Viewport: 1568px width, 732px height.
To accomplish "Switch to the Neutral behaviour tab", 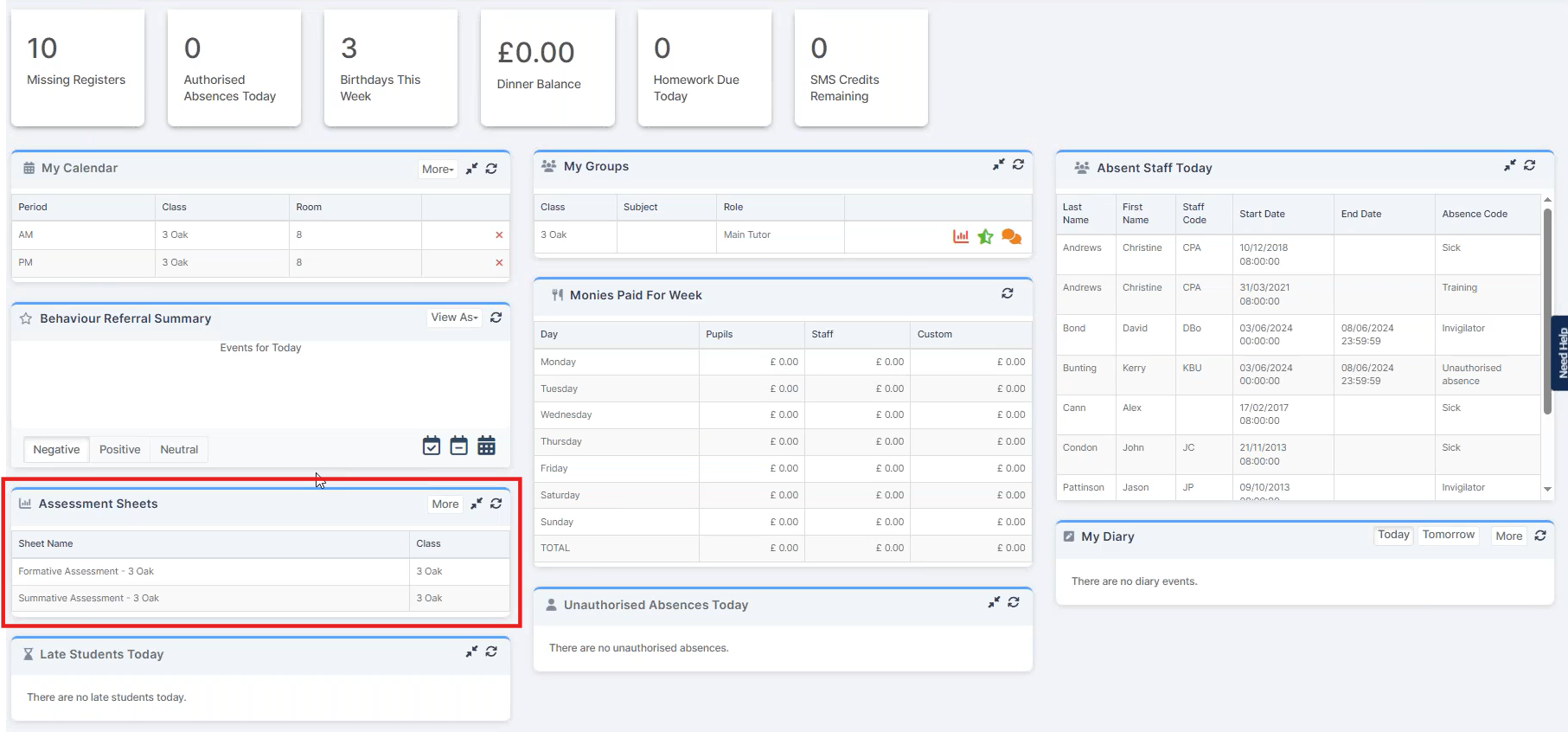I will [179, 450].
